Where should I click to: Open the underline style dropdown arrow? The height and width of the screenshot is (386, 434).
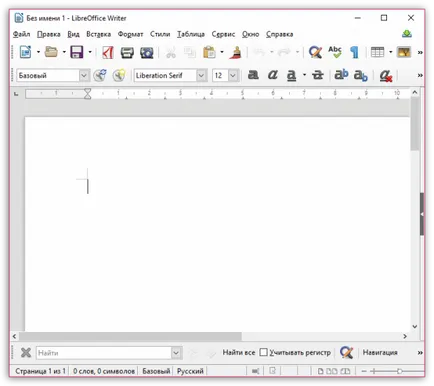point(304,75)
